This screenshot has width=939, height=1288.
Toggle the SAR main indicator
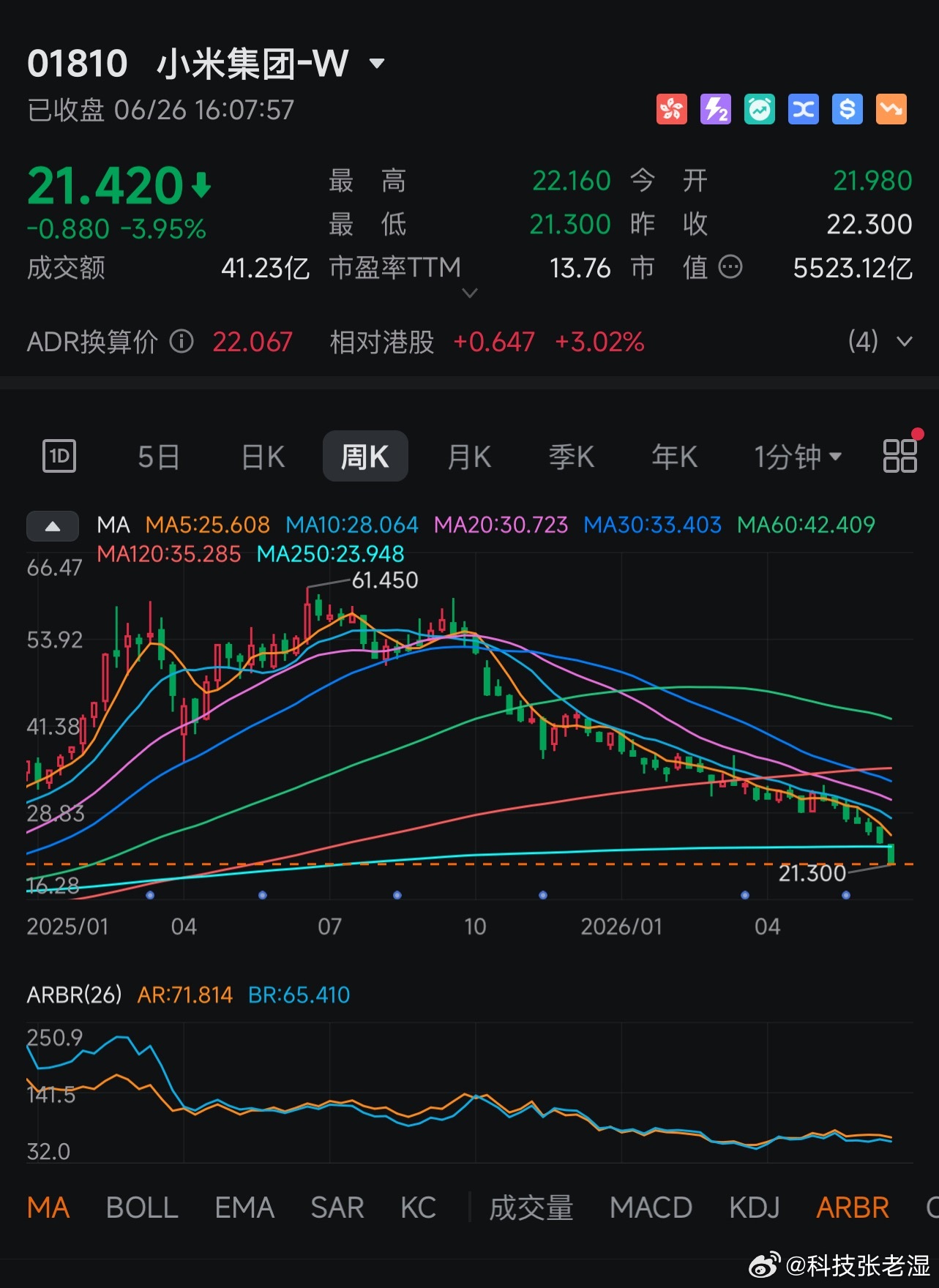point(337,1207)
